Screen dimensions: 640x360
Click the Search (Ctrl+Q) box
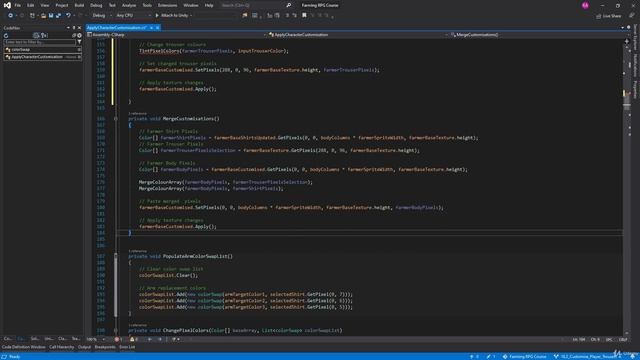256,5
